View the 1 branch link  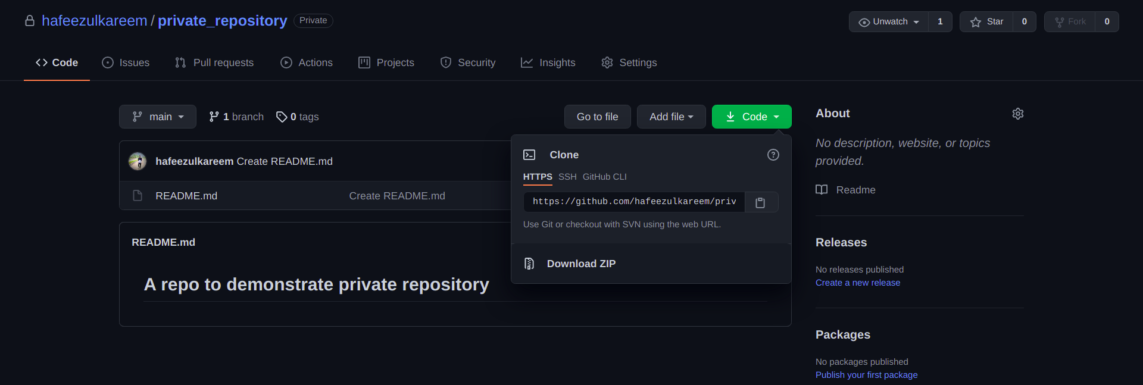point(236,117)
